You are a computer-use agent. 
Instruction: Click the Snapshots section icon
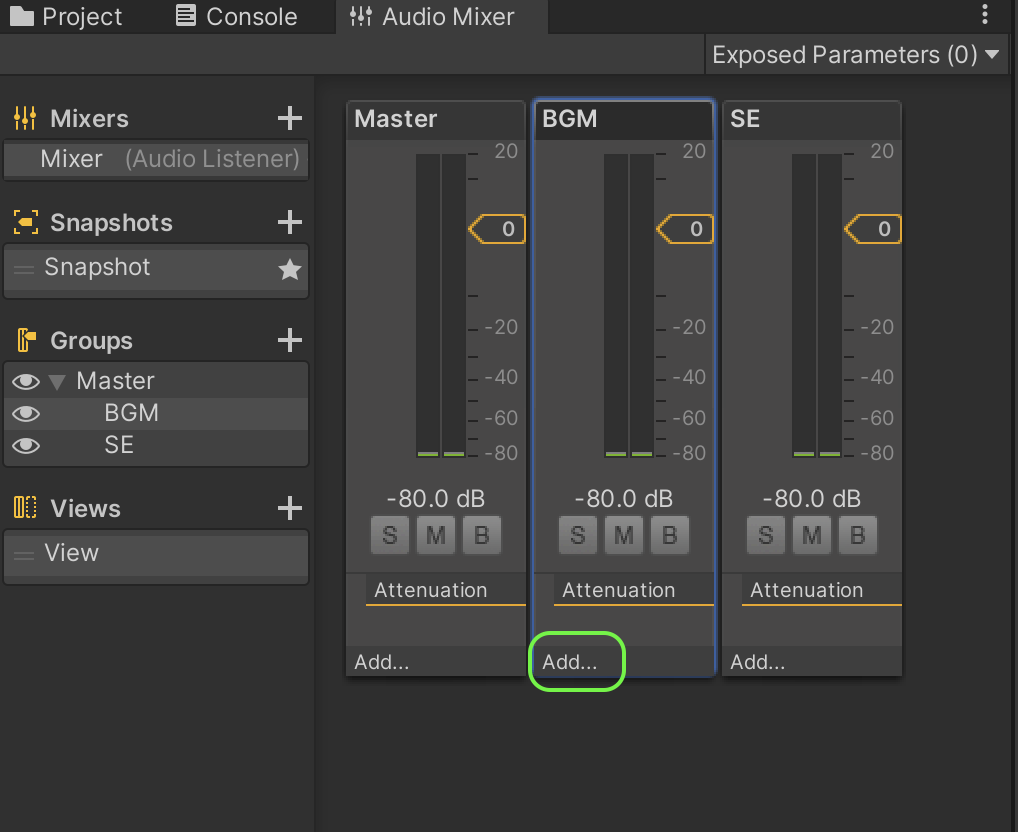point(25,222)
